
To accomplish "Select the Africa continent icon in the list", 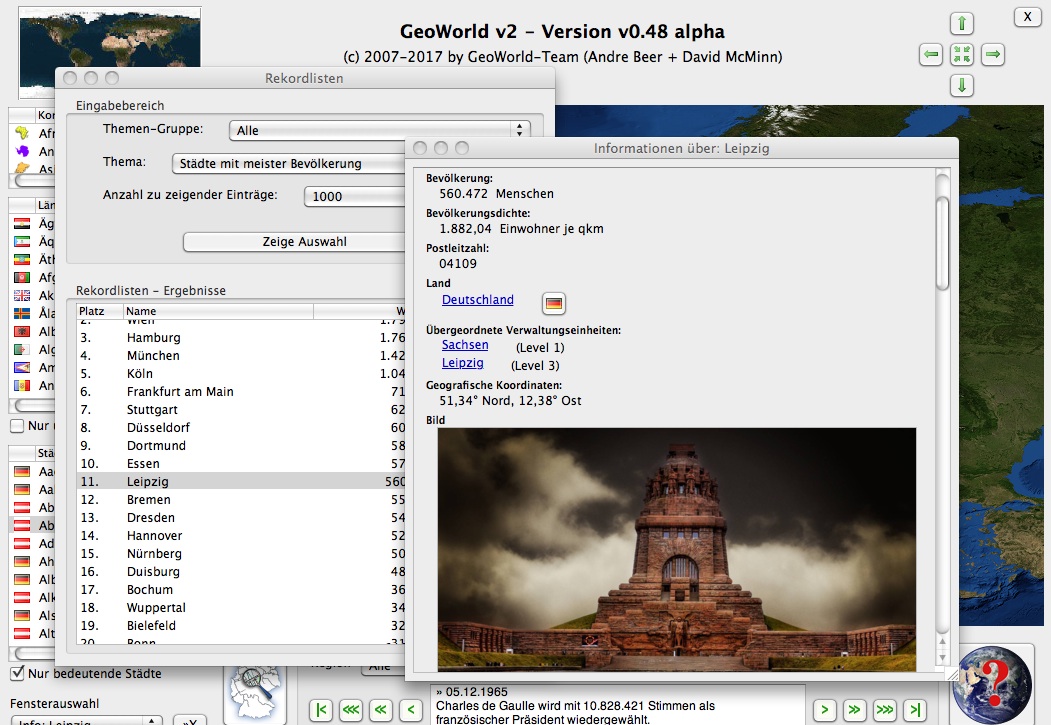I will click(22, 133).
